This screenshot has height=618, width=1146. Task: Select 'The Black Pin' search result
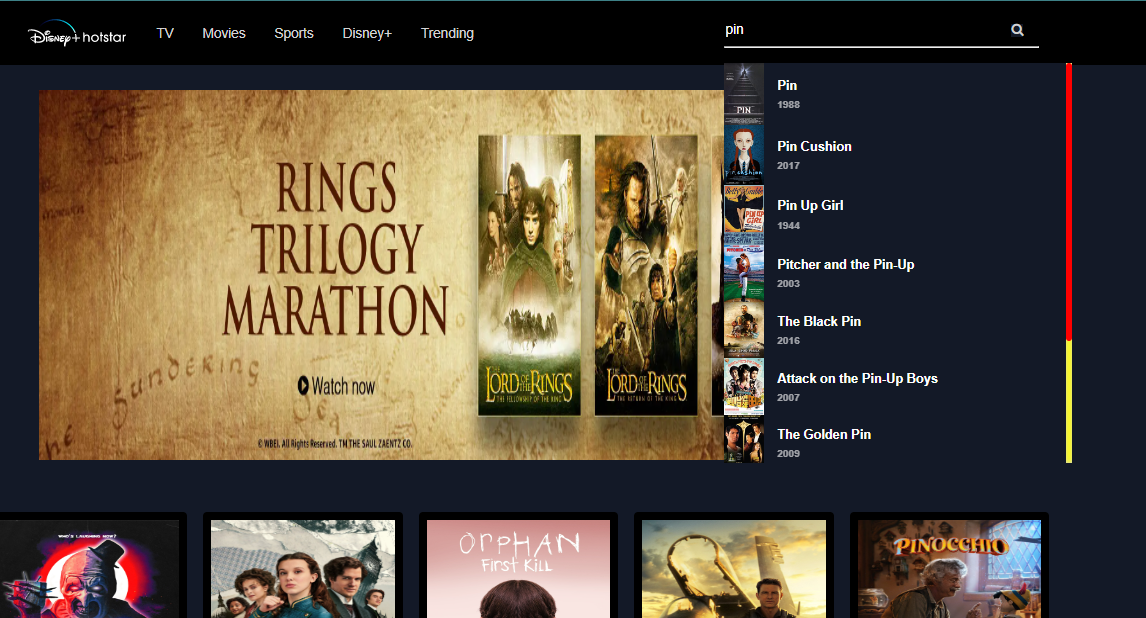(895, 329)
